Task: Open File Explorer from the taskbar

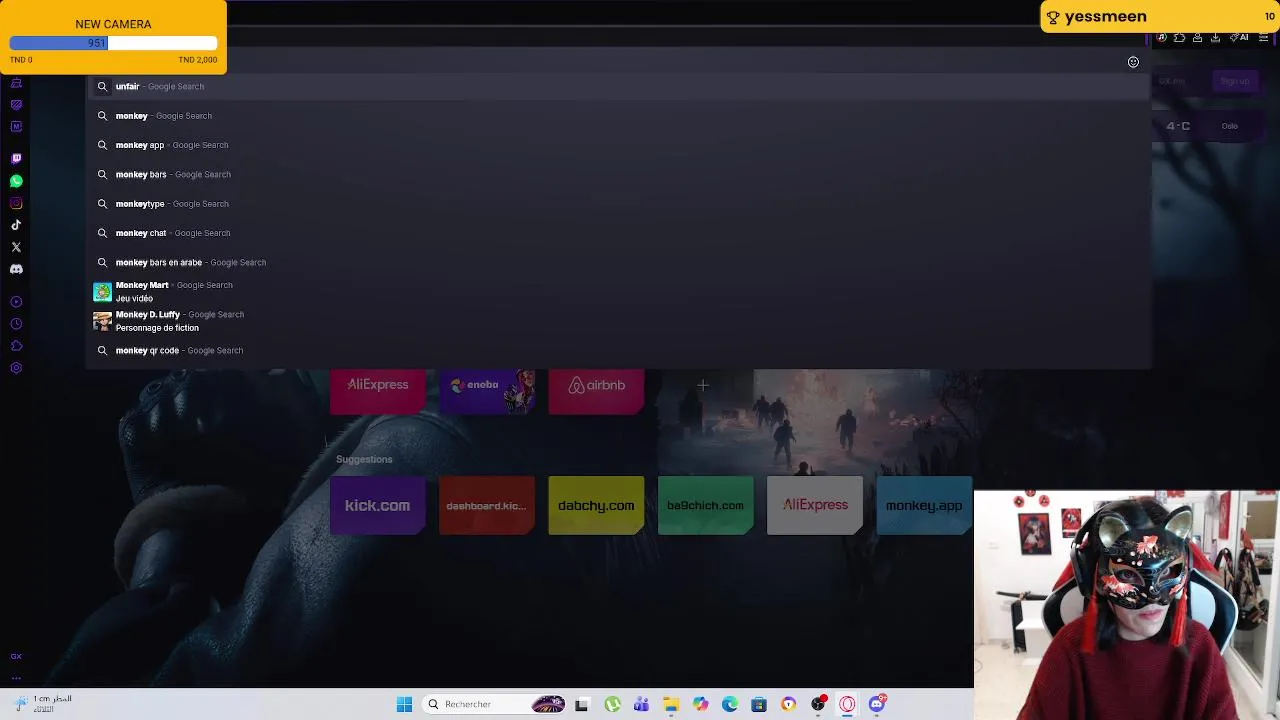Action: [x=671, y=705]
